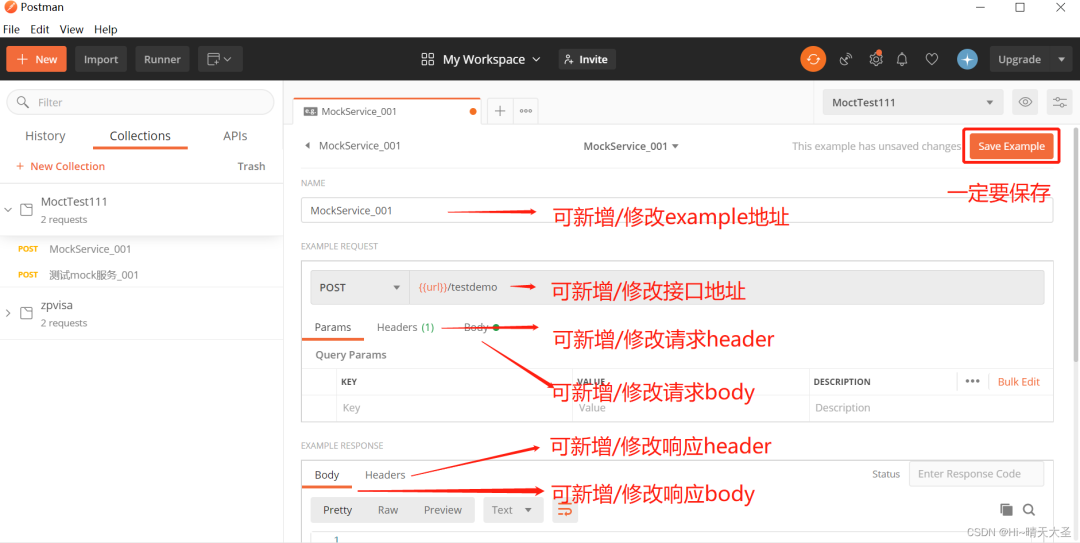Viewport: 1080px width, 543px height.
Task: Click the {{url}}/testdemo URL field
Action: click(727, 287)
